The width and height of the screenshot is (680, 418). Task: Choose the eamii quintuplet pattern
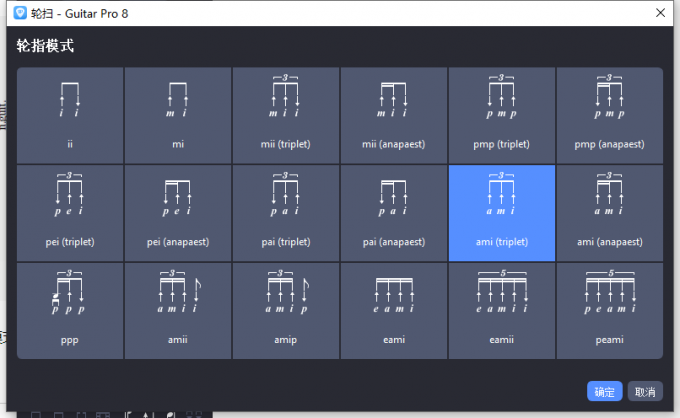click(502, 311)
